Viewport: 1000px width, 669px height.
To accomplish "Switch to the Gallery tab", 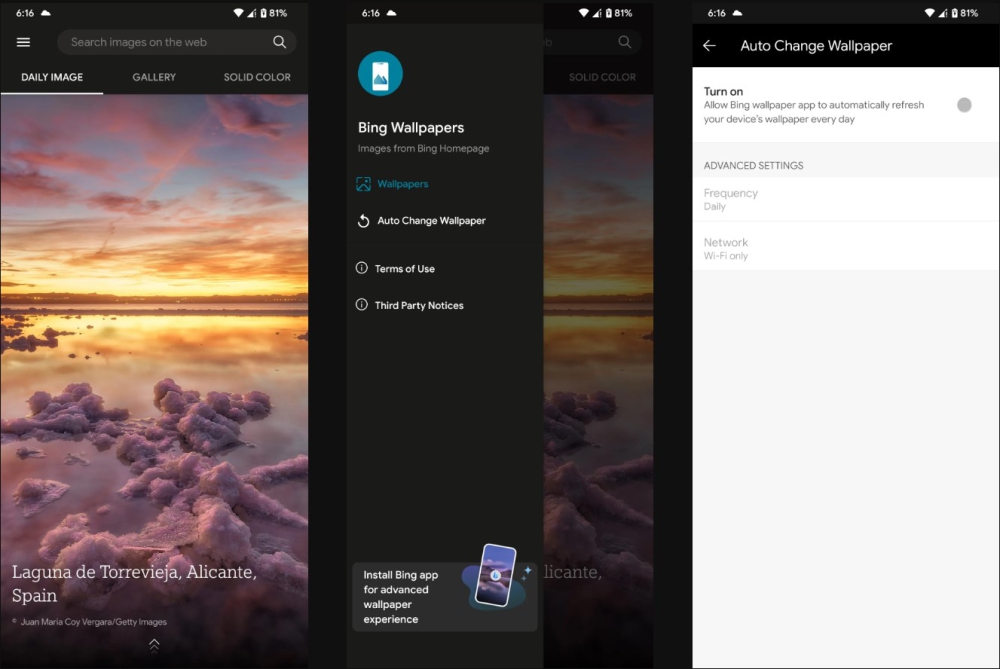I will tap(154, 77).
